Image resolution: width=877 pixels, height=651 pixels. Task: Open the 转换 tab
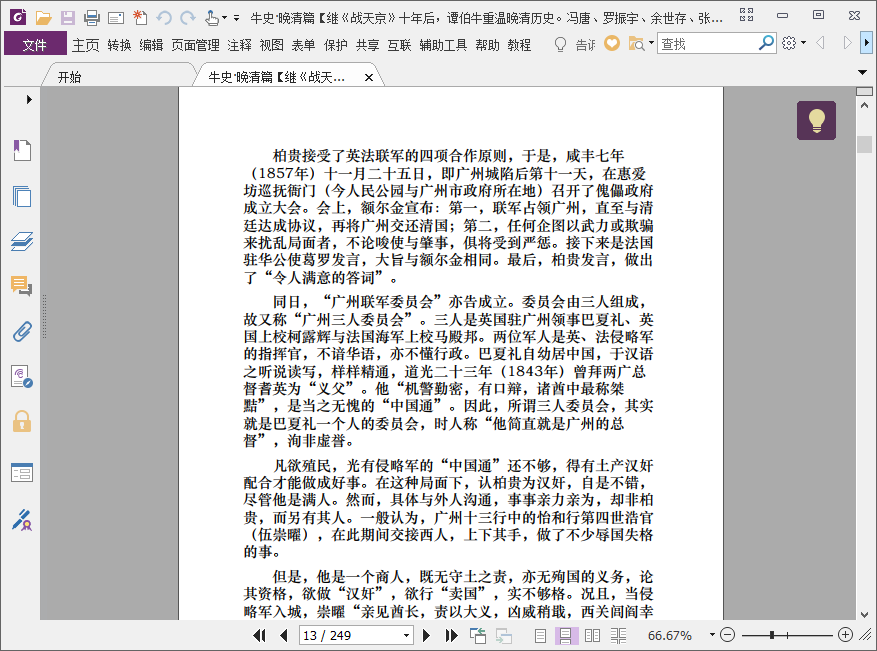[119, 45]
